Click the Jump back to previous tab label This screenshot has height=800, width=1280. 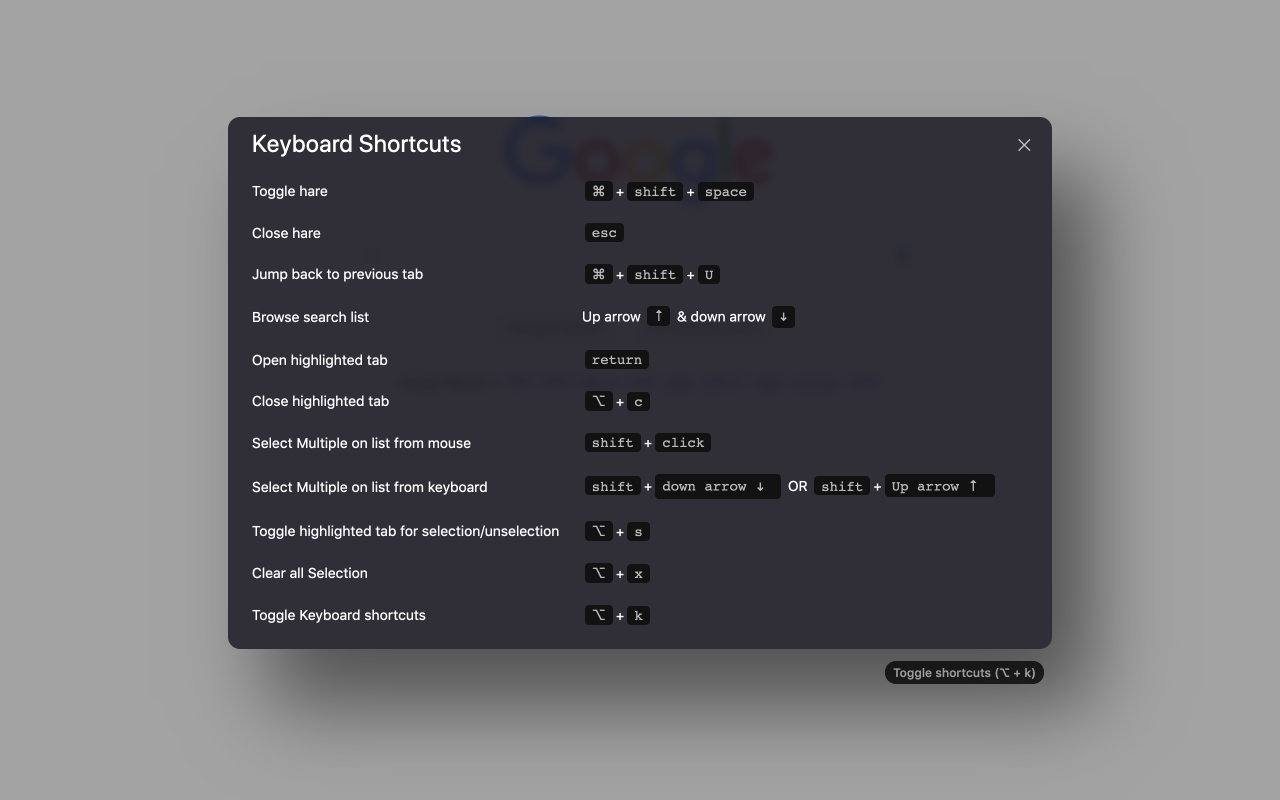click(x=338, y=274)
